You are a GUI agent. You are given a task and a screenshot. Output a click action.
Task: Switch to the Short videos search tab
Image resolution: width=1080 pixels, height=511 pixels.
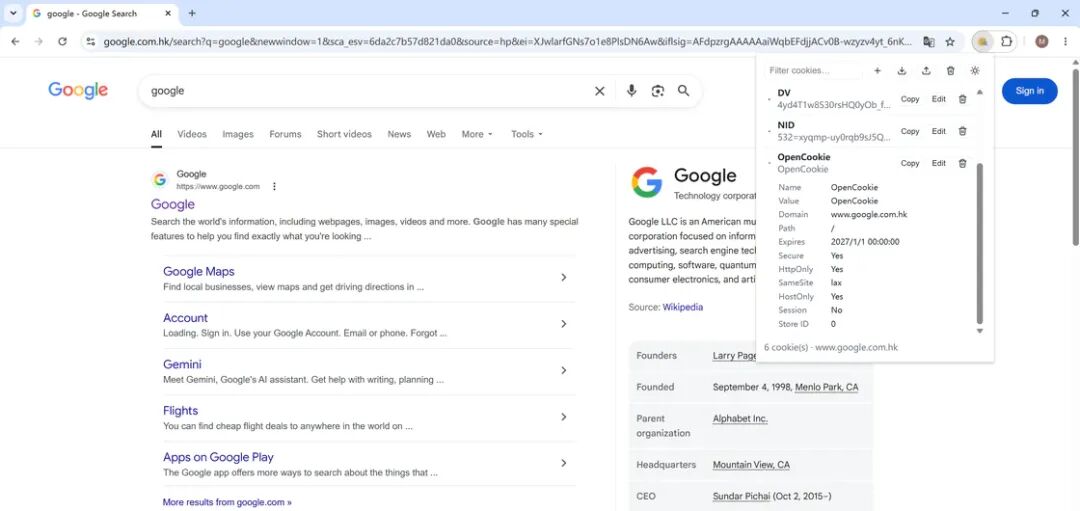tap(344, 134)
